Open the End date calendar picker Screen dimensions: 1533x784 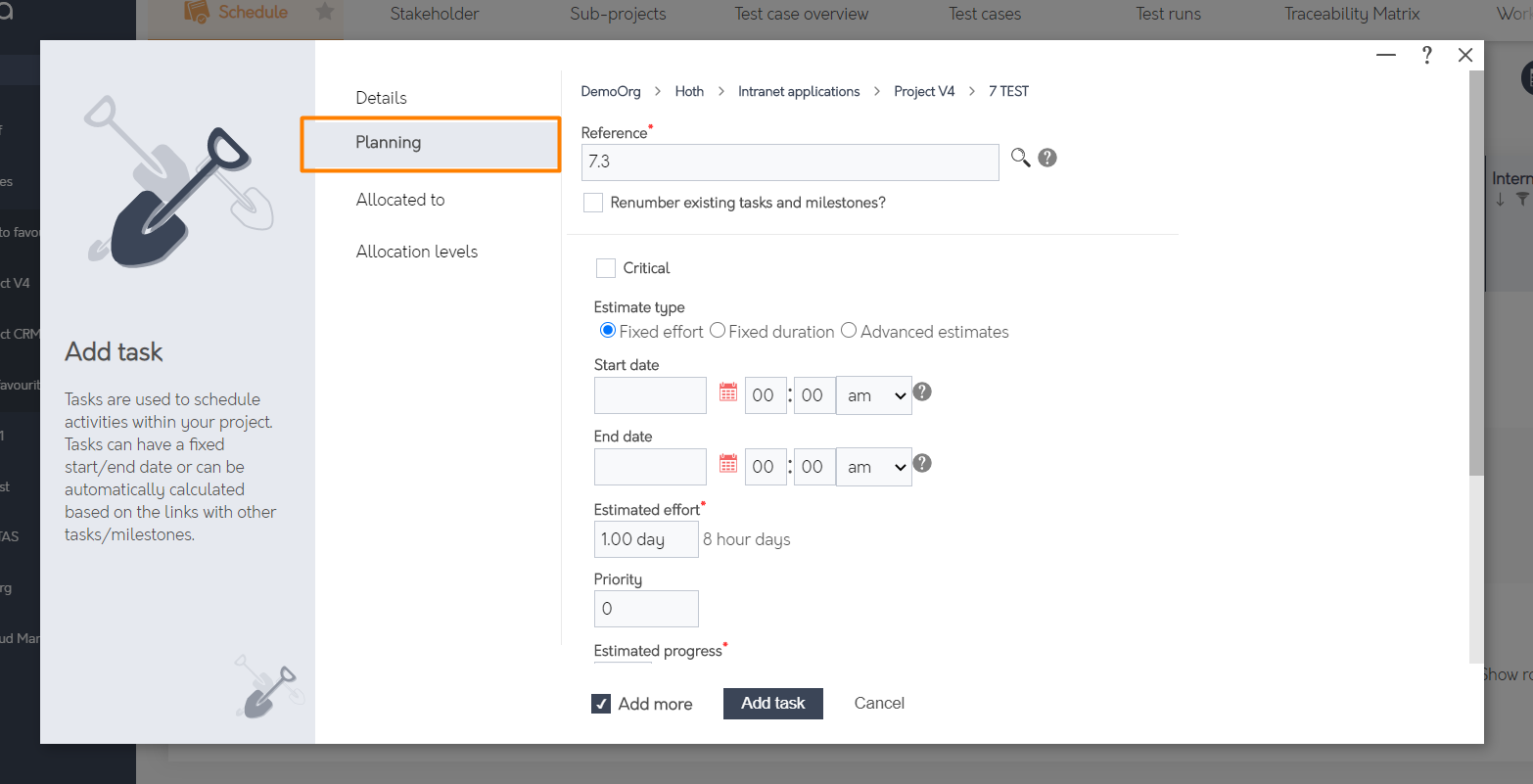pos(727,463)
